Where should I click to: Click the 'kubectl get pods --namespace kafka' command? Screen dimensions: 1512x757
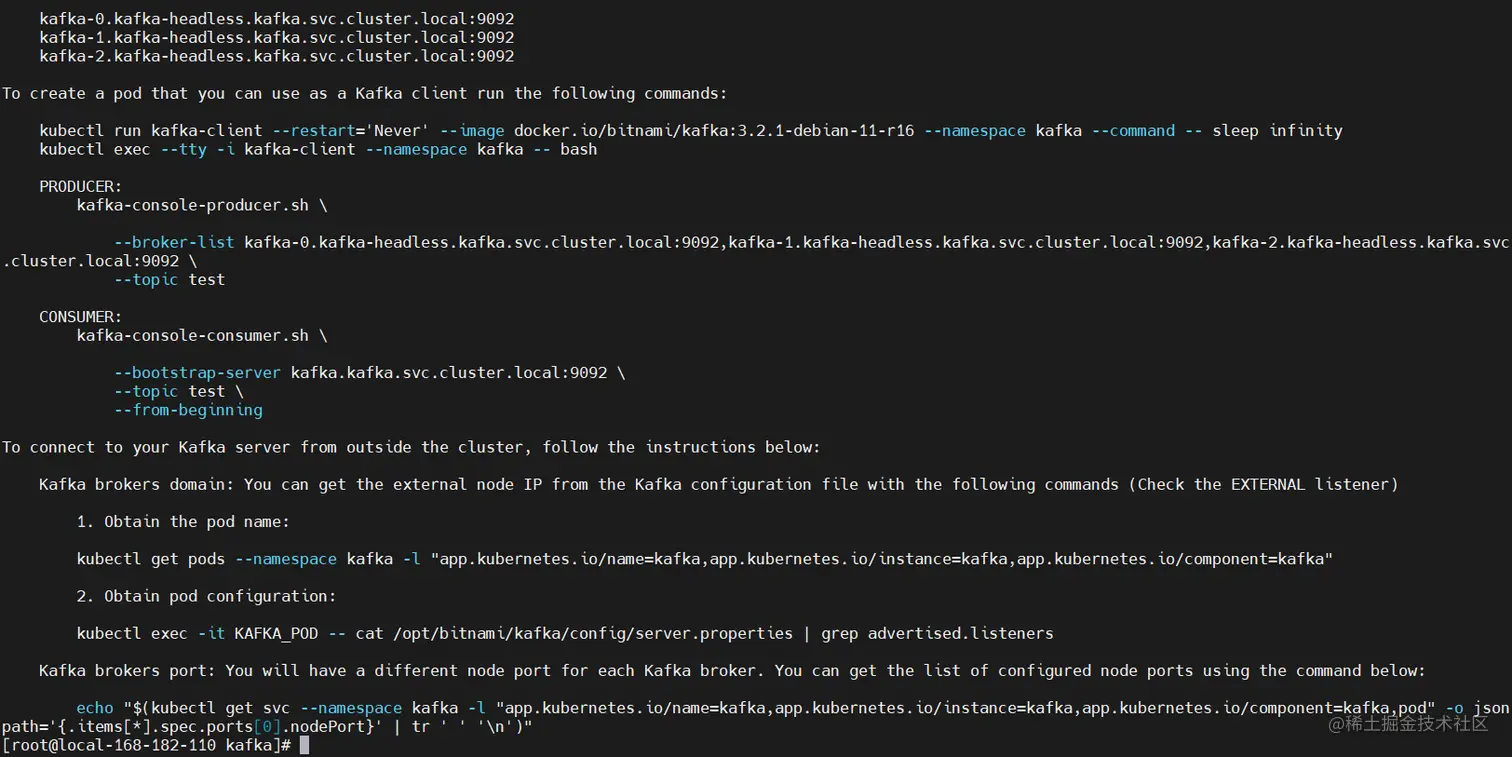pyautogui.click(x=705, y=559)
